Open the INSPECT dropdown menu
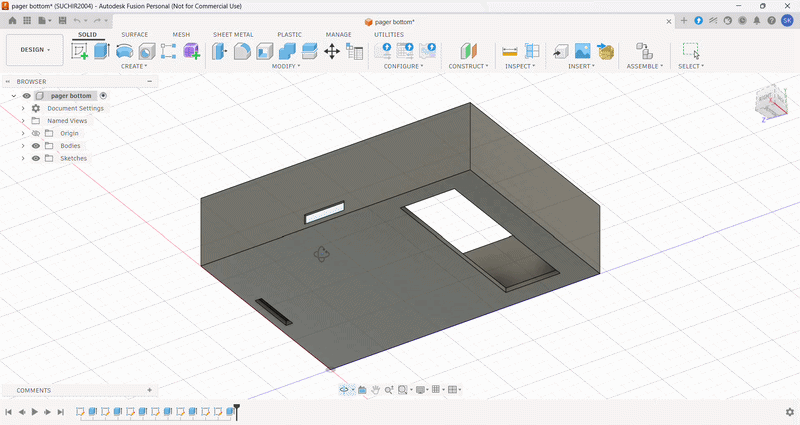Screen dimensions: 800x425 click(x=520, y=66)
